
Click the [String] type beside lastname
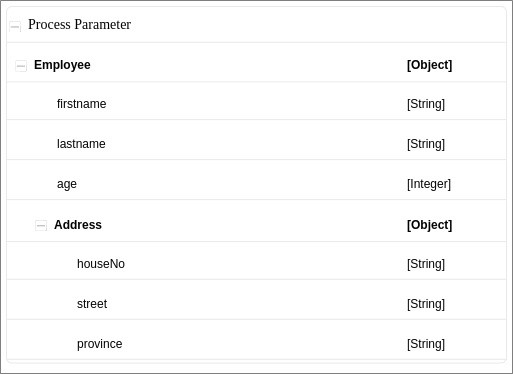426,144
